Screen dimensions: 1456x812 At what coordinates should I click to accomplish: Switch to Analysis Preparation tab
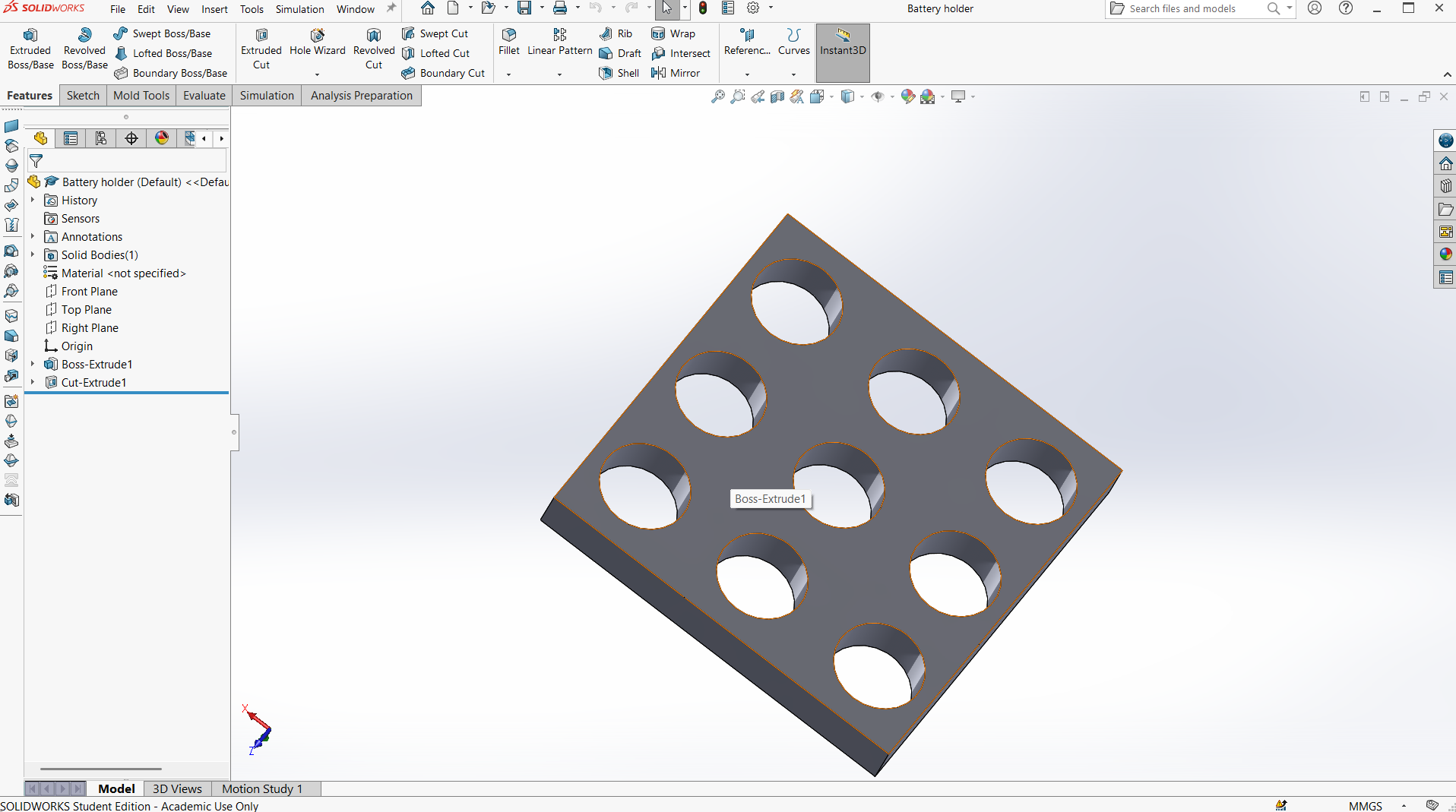pyautogui.click(x=362, y=96)
